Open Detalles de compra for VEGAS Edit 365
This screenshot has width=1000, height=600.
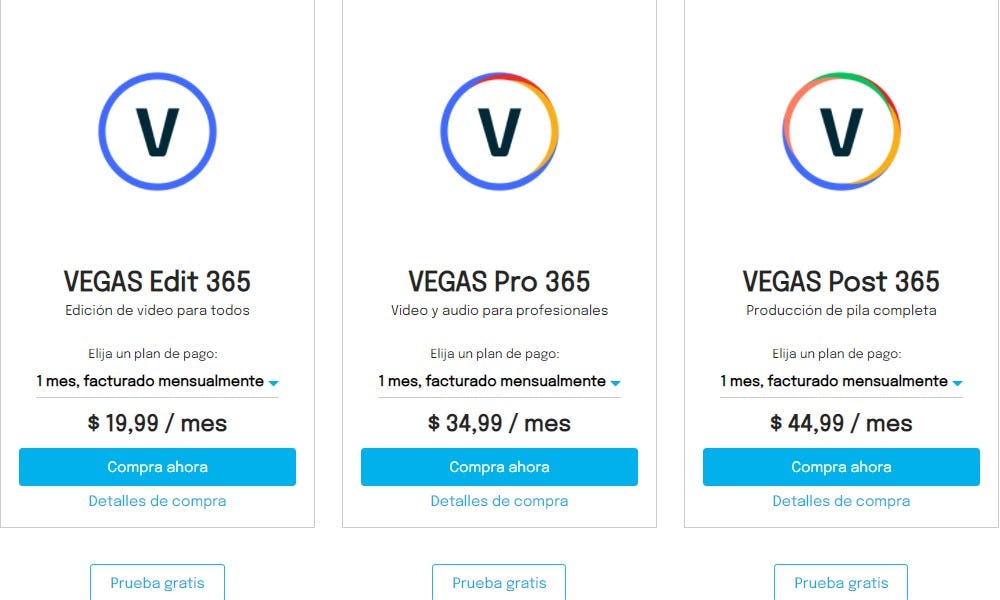click(157, 500)
